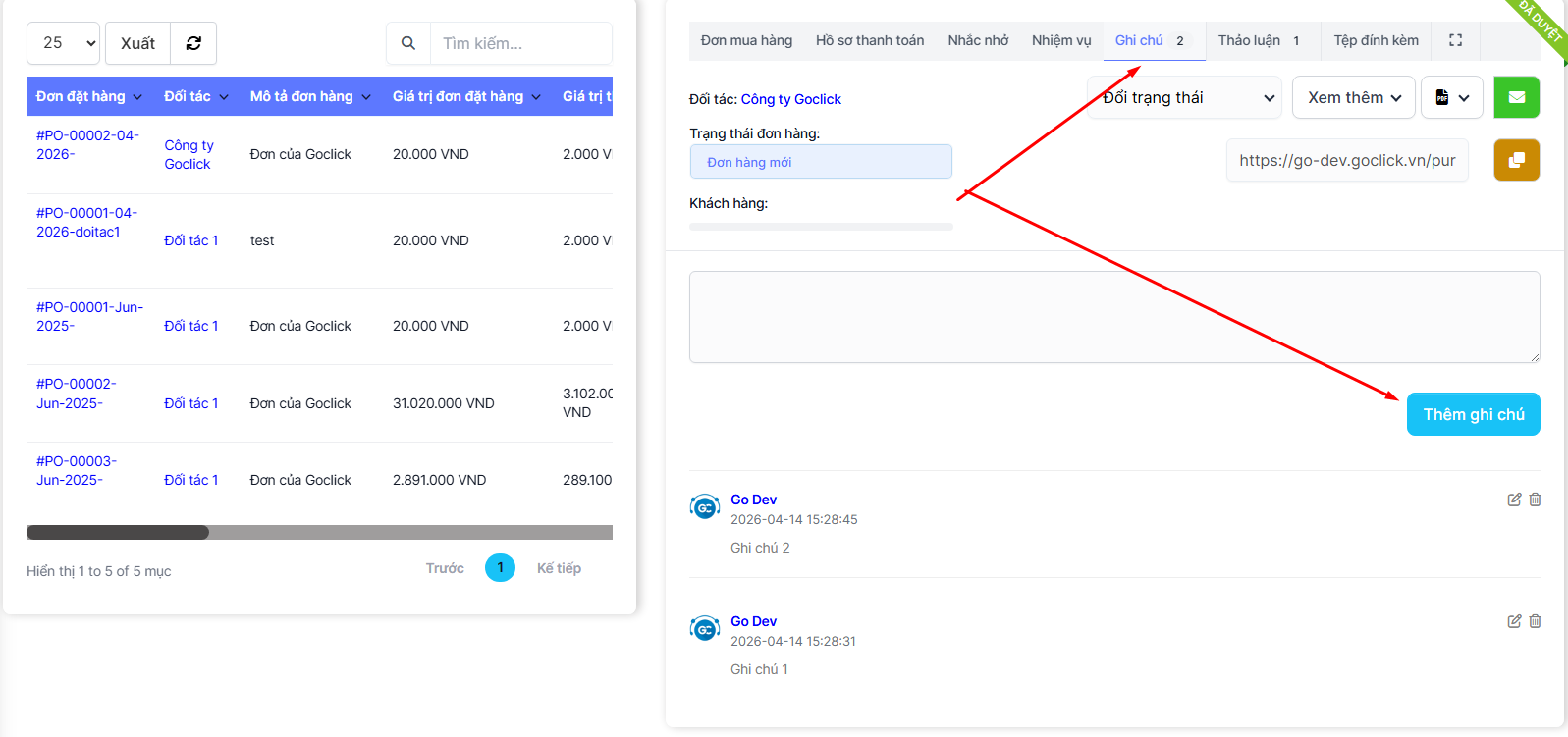Edit the 'Ghi chú 1' note

click(x=1514, y=621)
